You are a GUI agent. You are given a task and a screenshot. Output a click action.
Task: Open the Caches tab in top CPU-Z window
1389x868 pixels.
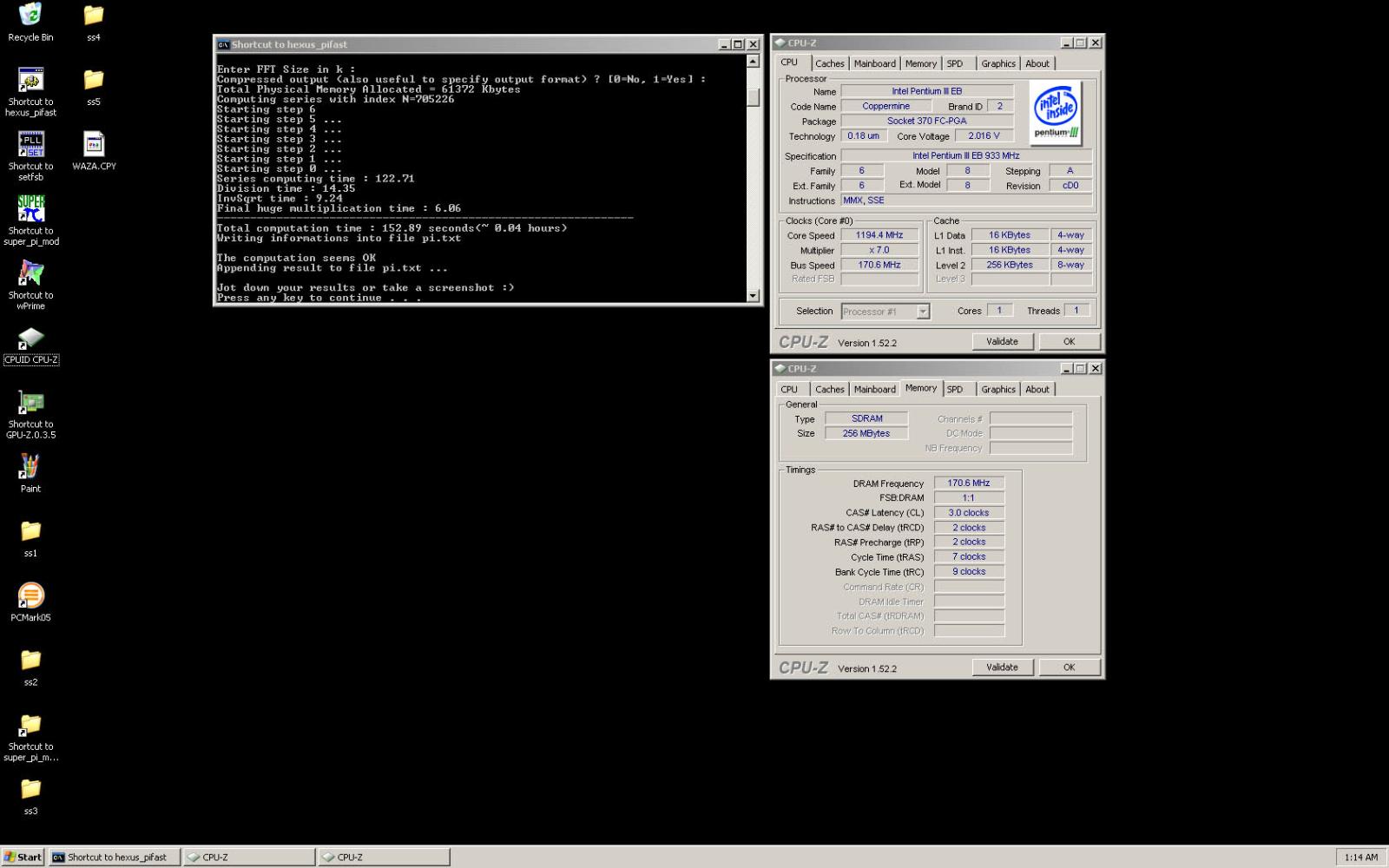tap(829, 63)
